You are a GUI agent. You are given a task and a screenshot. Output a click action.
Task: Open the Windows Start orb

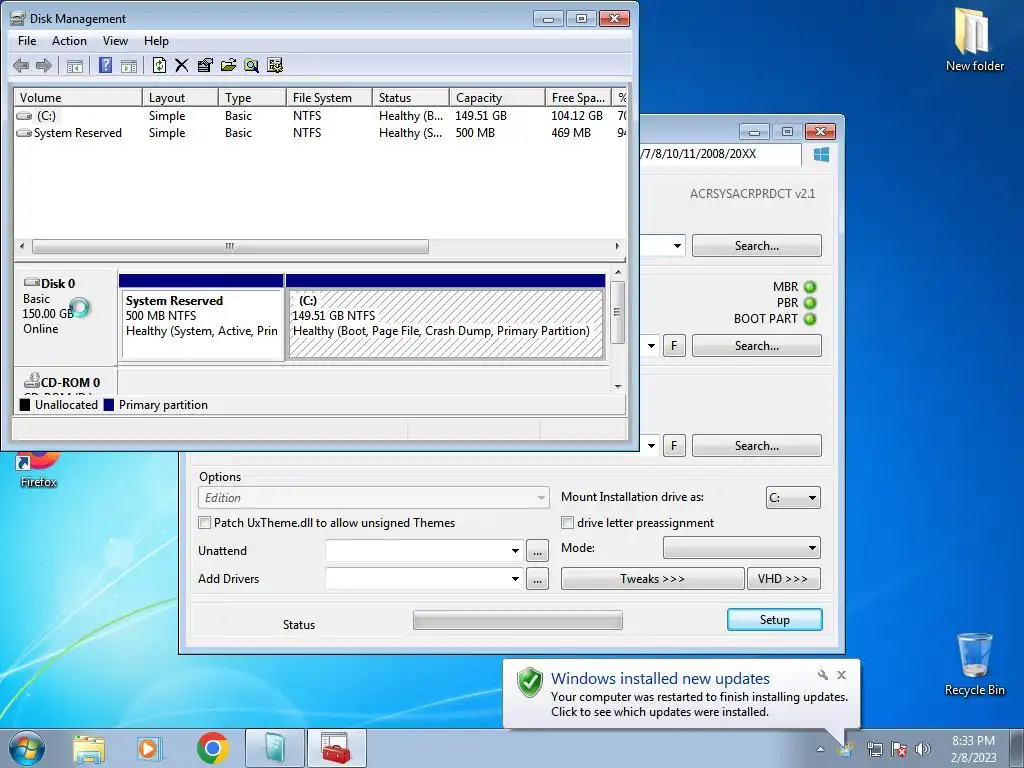(27, 748)
